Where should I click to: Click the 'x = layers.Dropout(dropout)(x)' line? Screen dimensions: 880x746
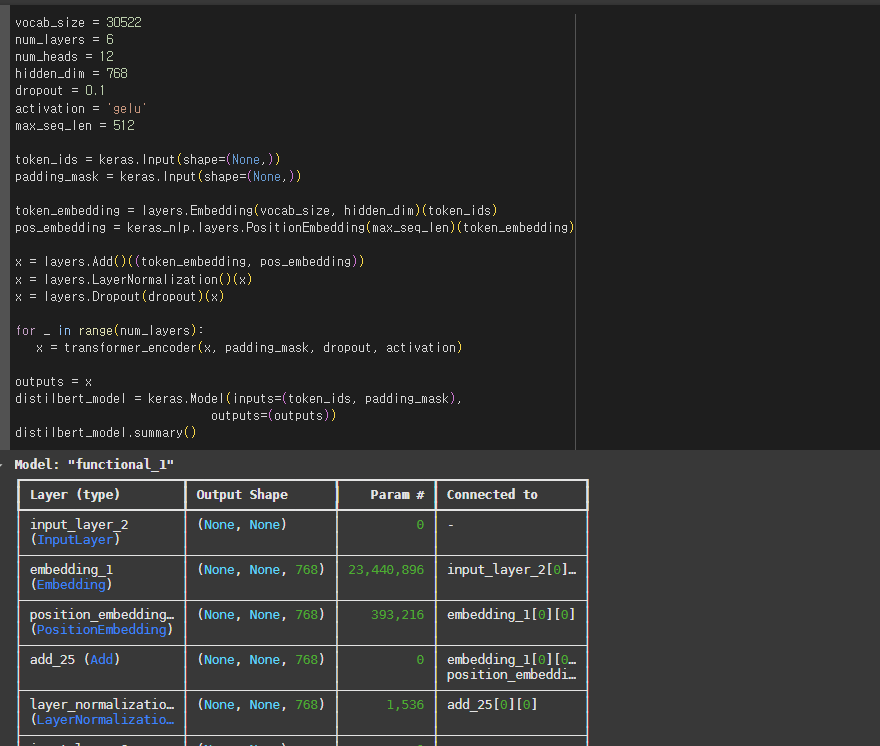pos(120,296)
